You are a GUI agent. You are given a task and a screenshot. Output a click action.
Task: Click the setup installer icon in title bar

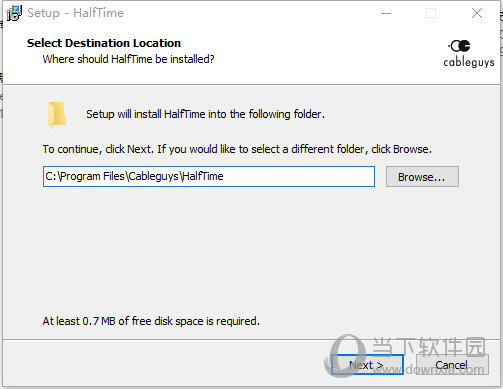click(x=14, y=13)
